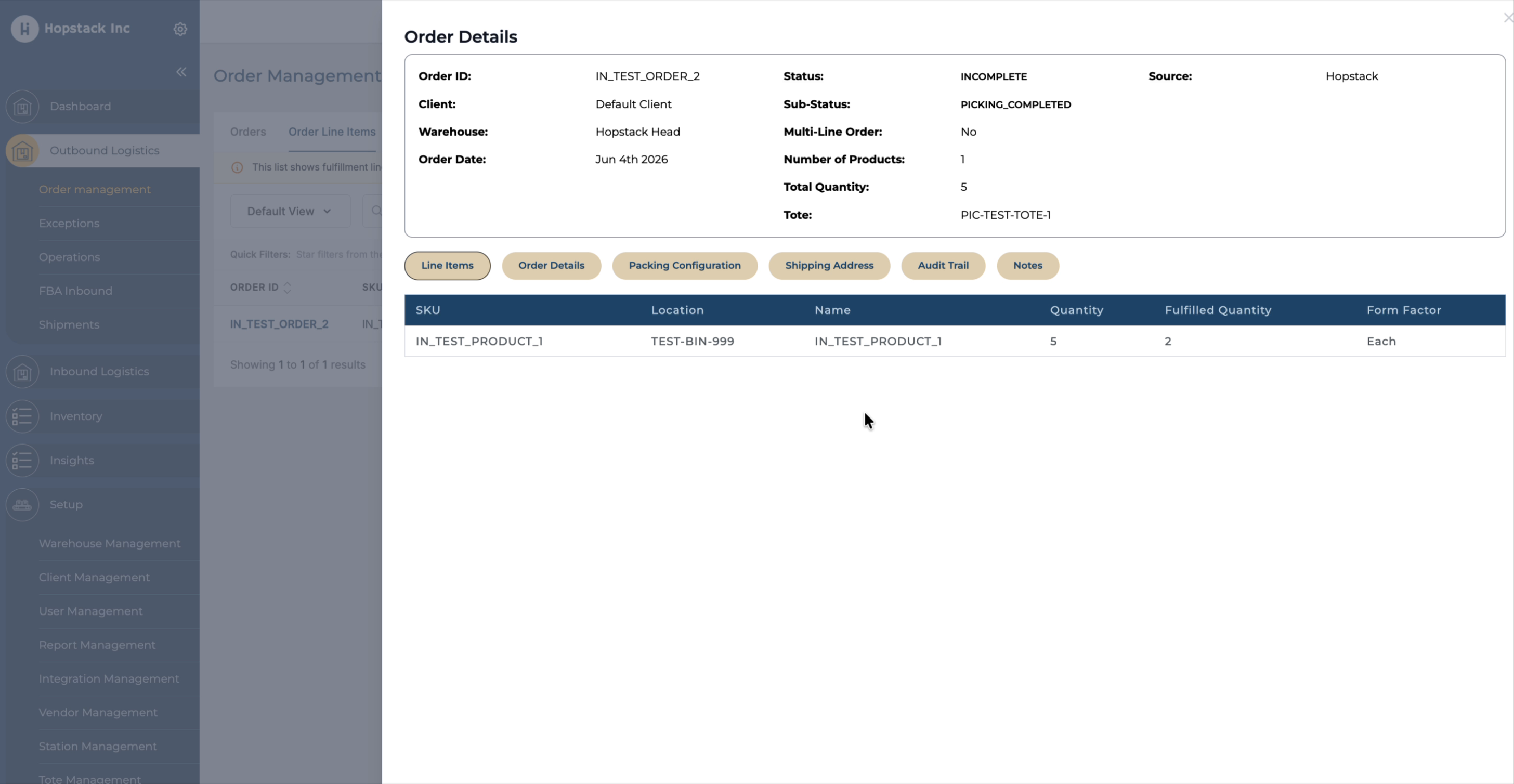This screenshot has width=1514, height=784.
Task: Click the IN_TEST_ORDER_2 link in the orders table
Action: point(279,324)
